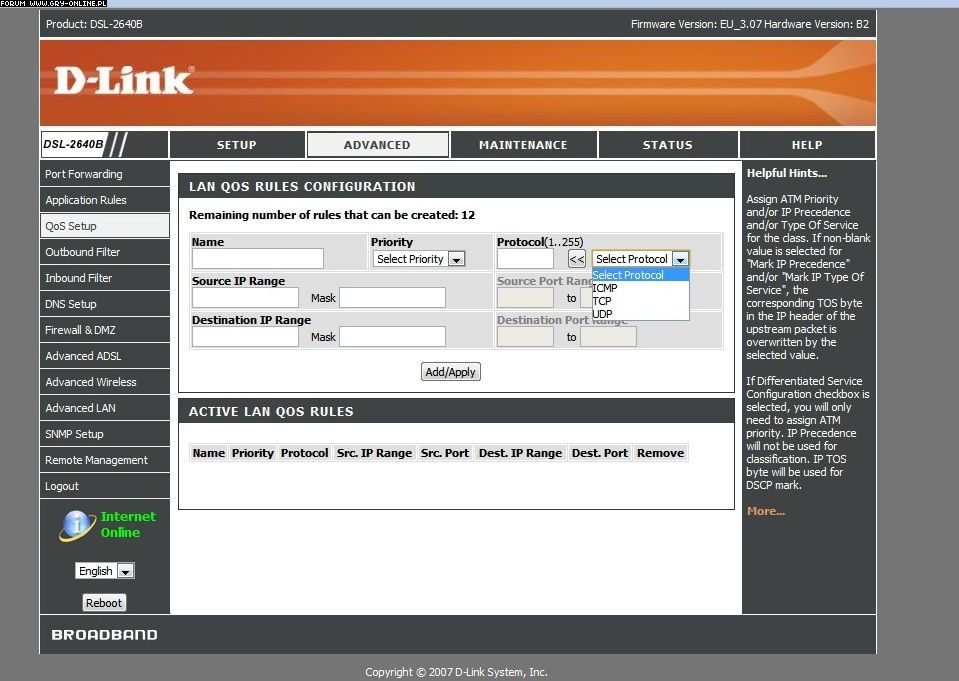Image resolution: width=959 pixels, height=681 pixels.
Task: Click the Name column header in active rules
Action: click(209, 453)
